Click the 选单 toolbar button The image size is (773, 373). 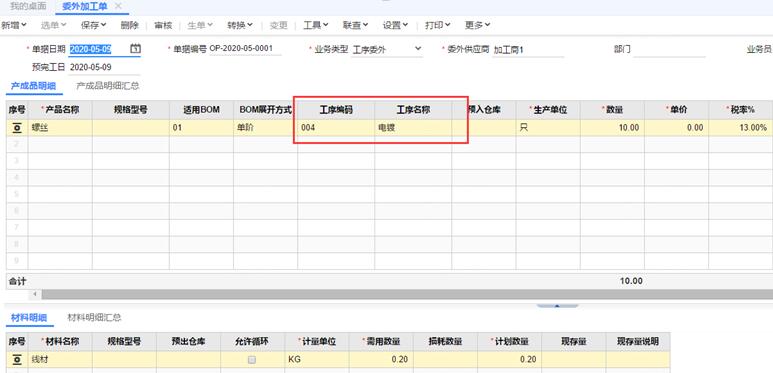pos(53,25)
